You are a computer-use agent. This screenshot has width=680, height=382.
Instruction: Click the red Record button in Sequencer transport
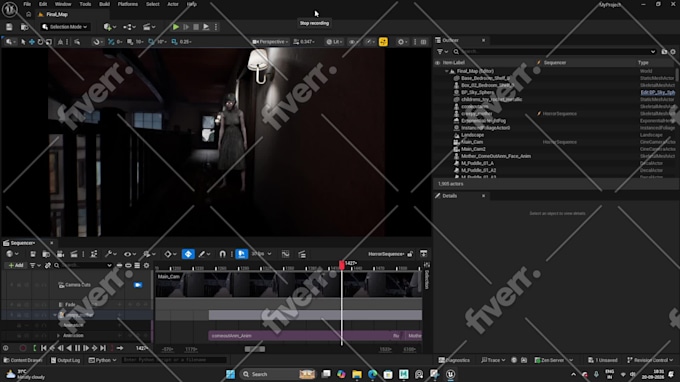coord(23,348)
